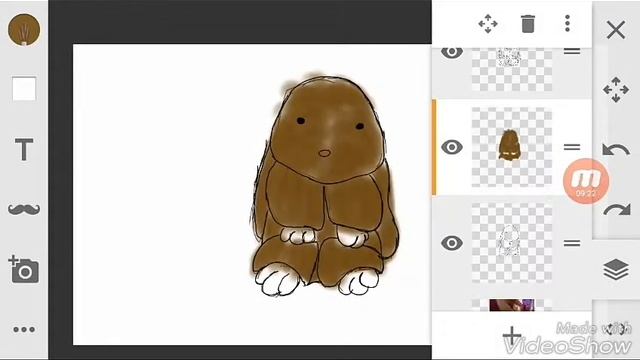Tap the white square eraser swatch
This screenshot has height=360, width=640.
[24, 89]
